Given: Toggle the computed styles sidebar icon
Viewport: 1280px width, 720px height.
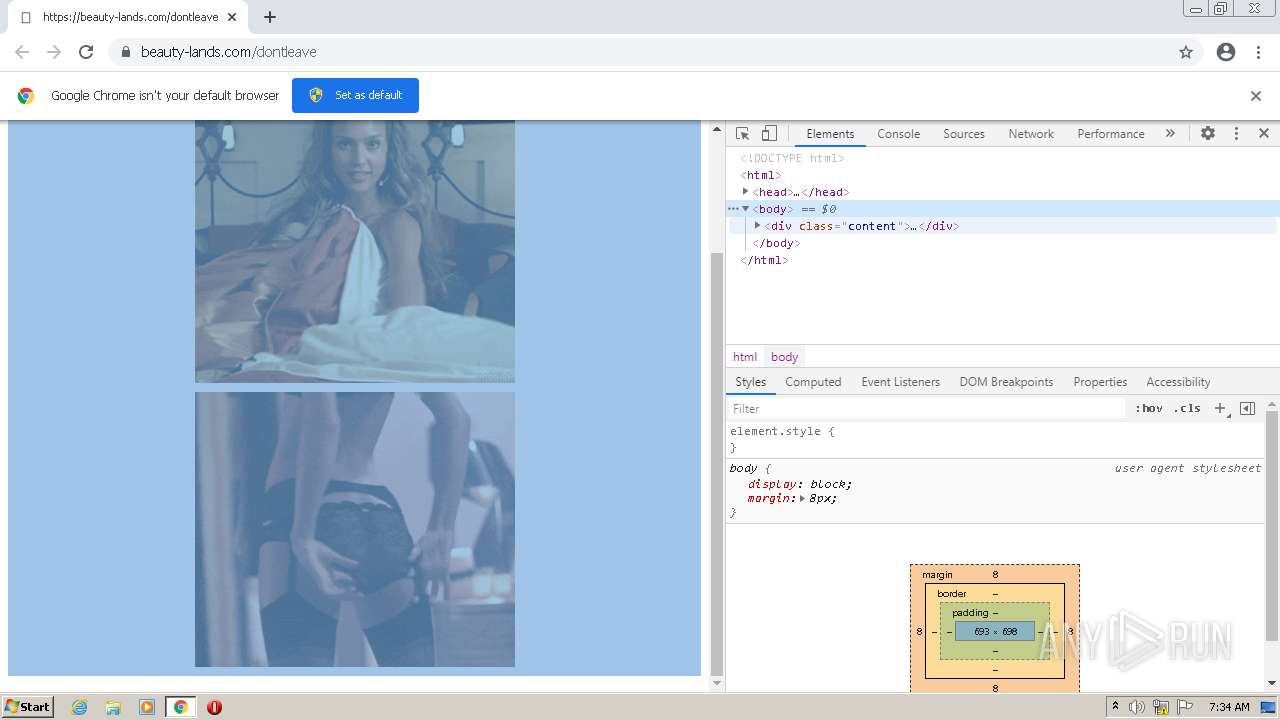Looking at the screenshot, I should [x=1247, y=408].
